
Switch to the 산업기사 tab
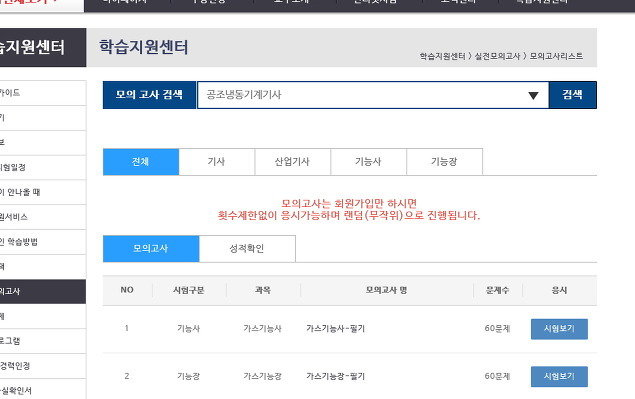click(x=292, y=162)
